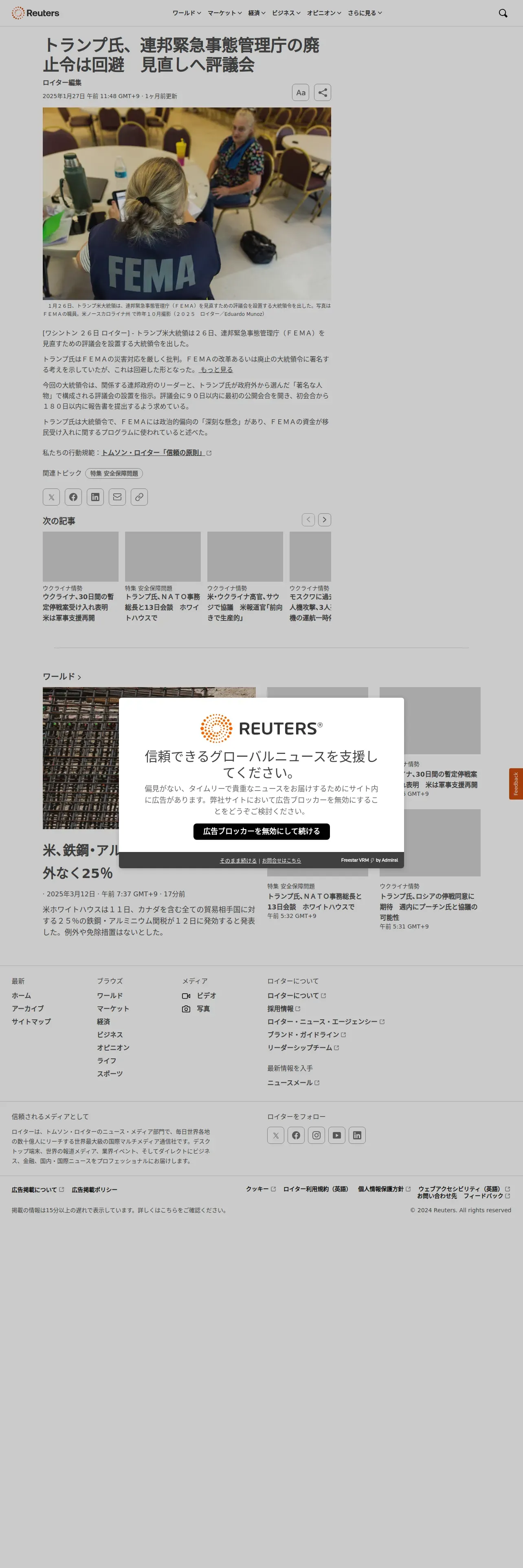523x1568 pixels.
Task: Open ロイター・ニュース・エージェンシー link
Action: (x=326, y=1022)
